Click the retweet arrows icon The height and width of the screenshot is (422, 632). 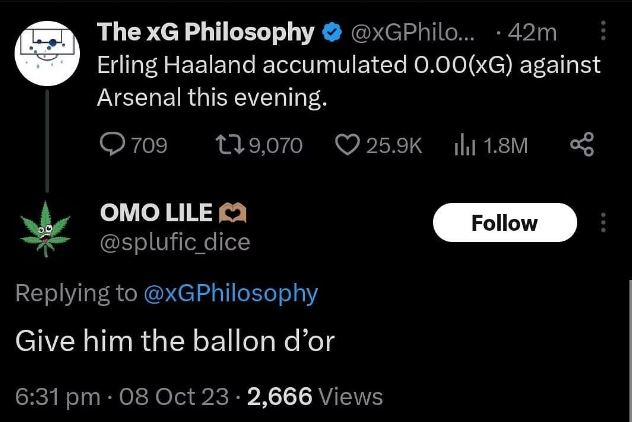click(x=227, y=146)
